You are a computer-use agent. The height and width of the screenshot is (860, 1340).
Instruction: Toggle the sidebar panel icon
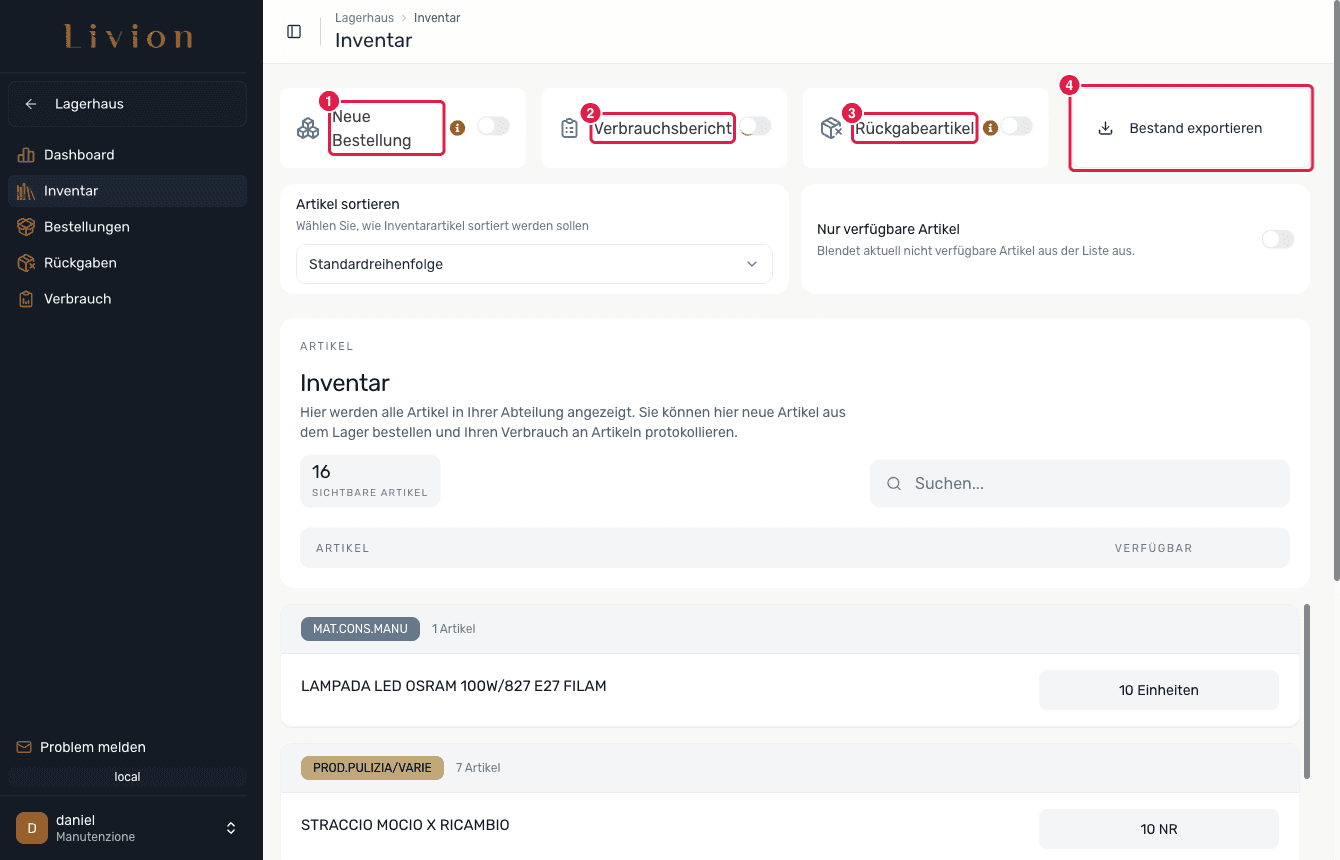point(294,31)
